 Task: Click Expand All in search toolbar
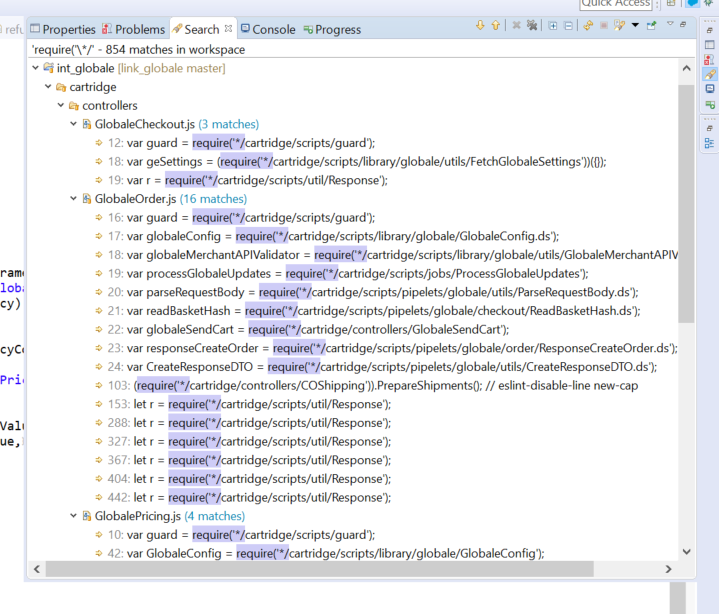click(553, 25)
